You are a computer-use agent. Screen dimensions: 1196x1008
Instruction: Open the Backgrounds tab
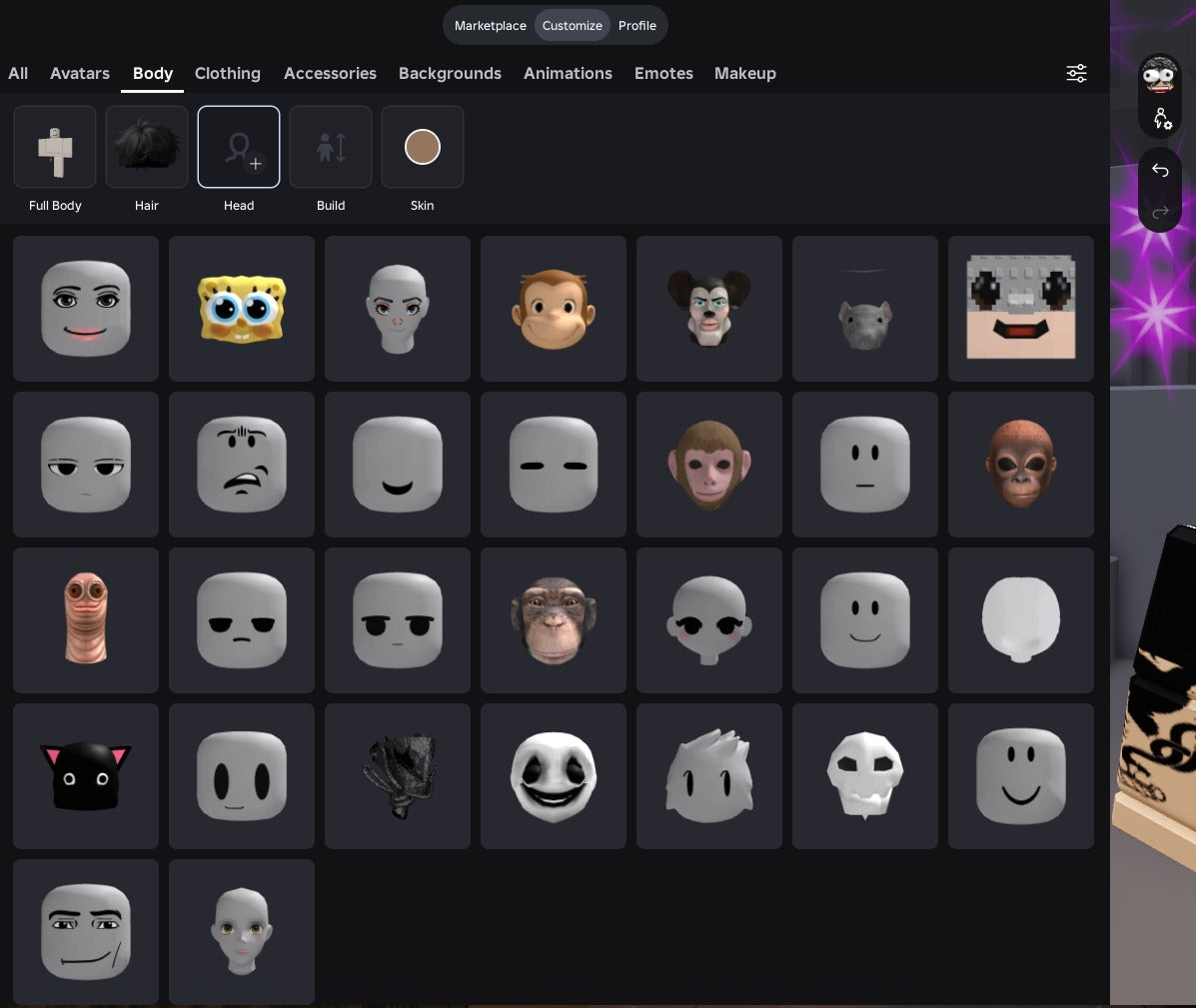[450, 73]
